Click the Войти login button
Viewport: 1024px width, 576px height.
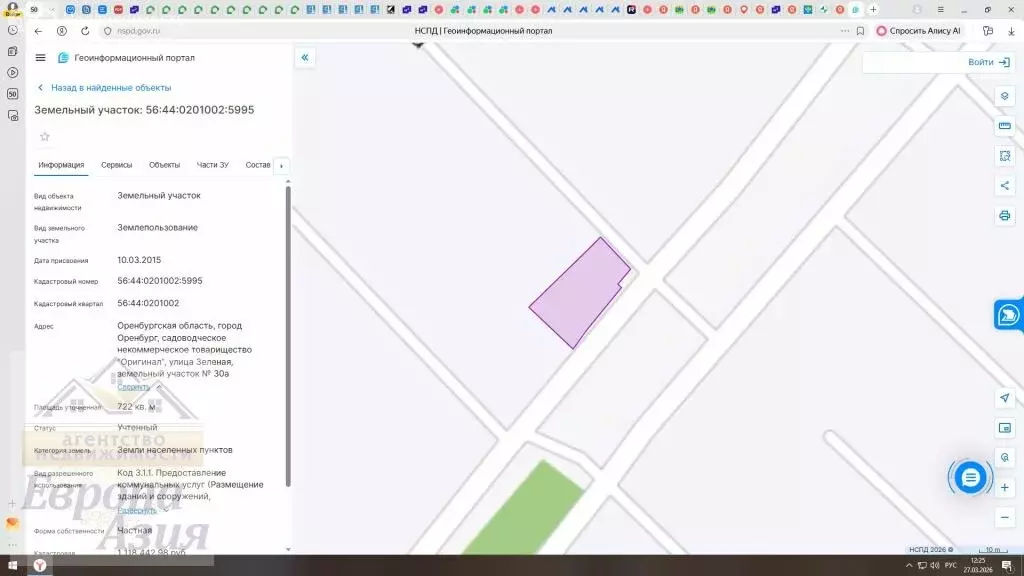click(988, 62)
